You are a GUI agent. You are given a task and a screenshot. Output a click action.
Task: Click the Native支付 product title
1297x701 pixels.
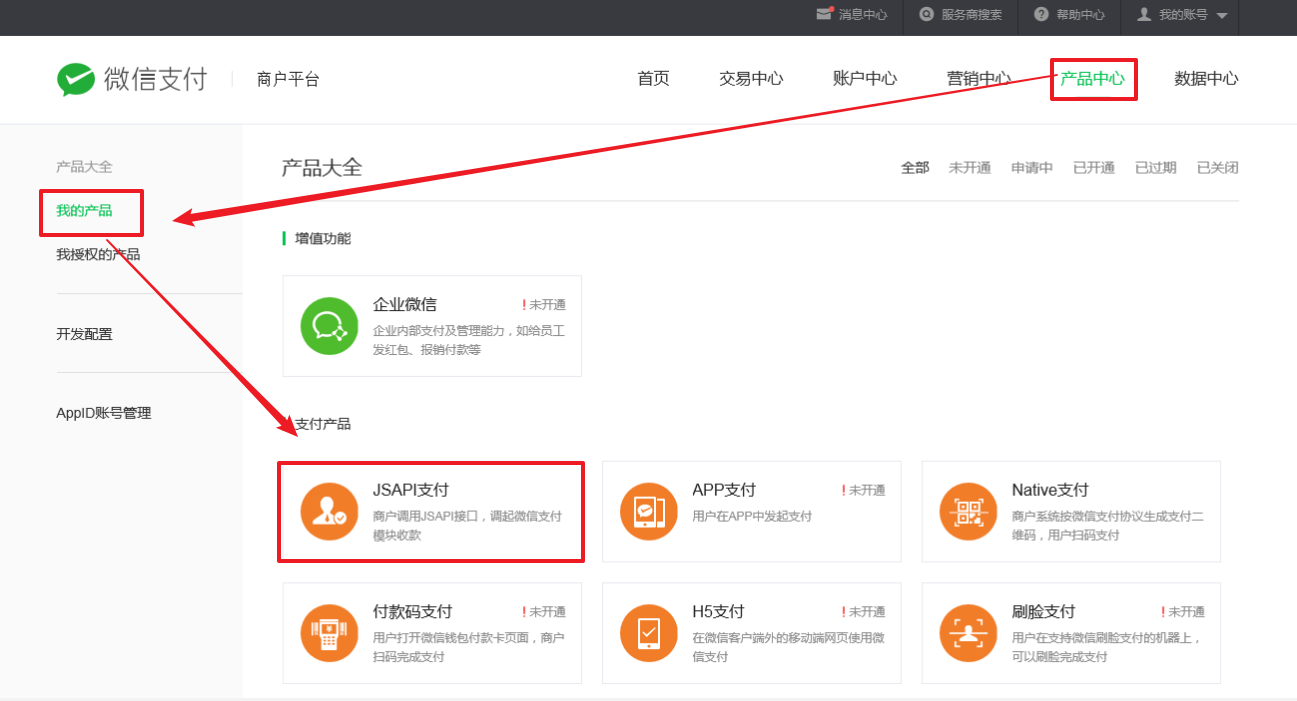click(1050, 490)
